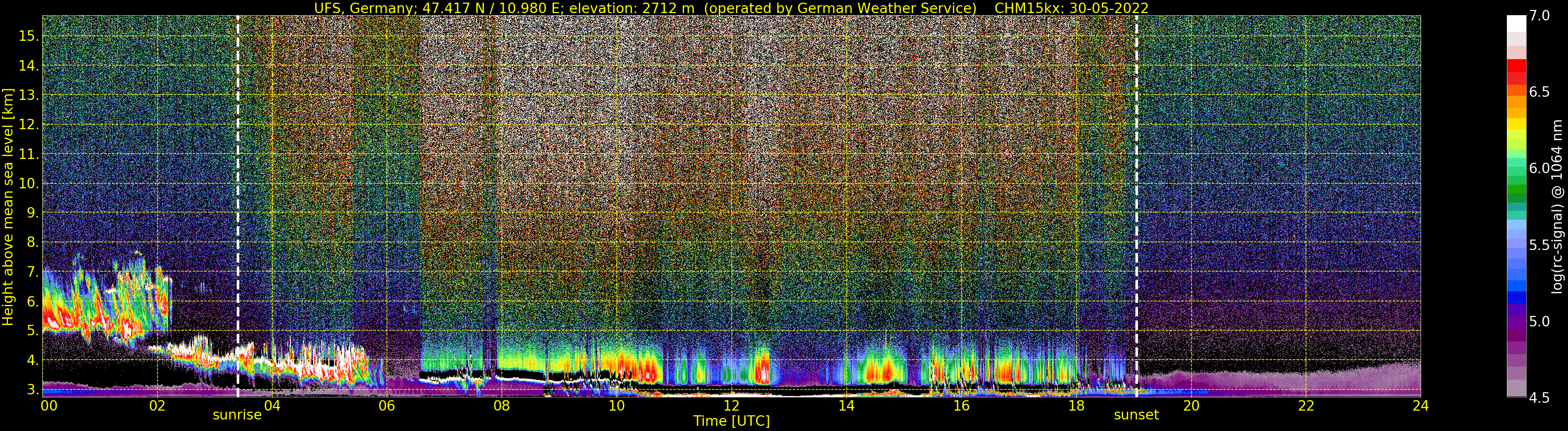Click the sunset label below the time axis
Screen dimensions: 1568x431
click(1136, 415)
